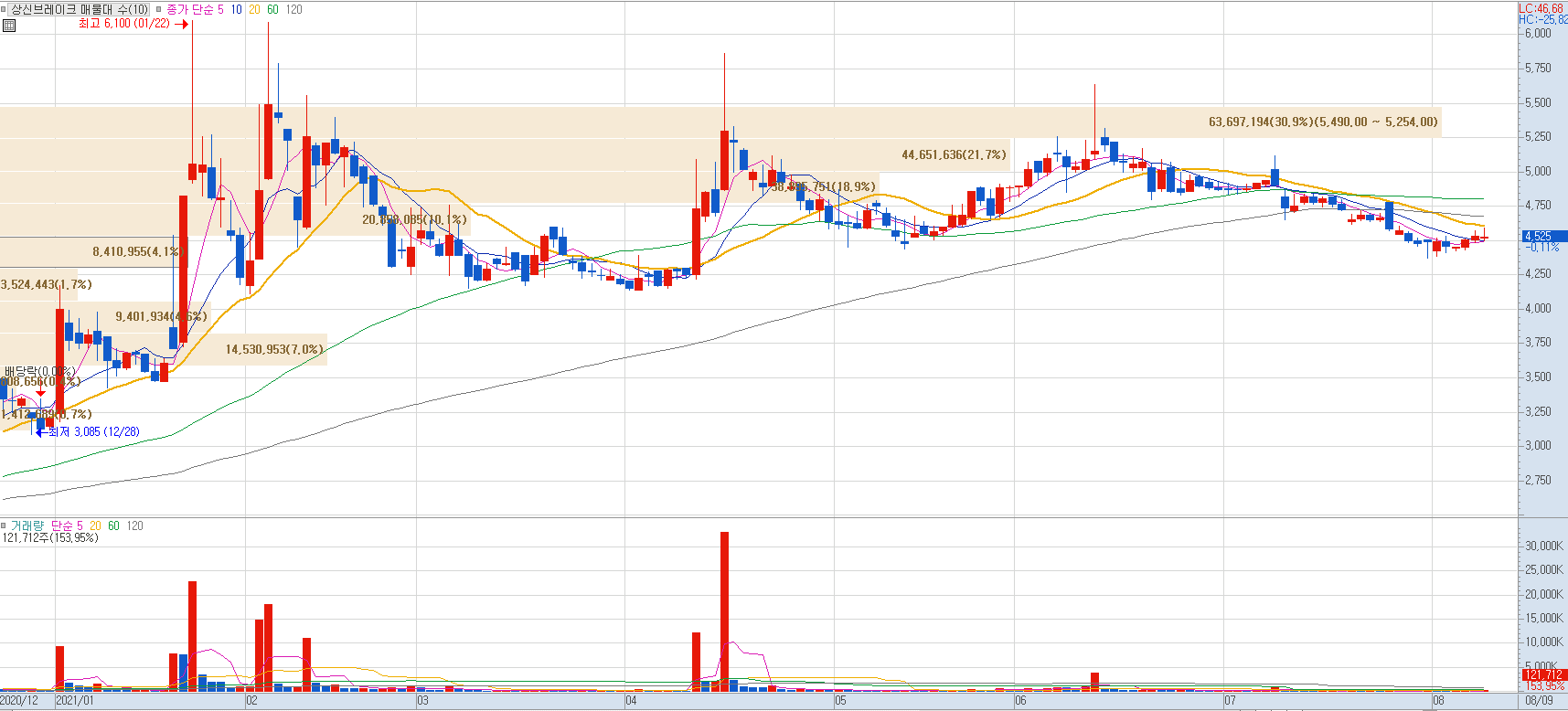Toggle the square marker before 거래량
The height and width of the screenshot is (711, 1568).
point(4,525)
